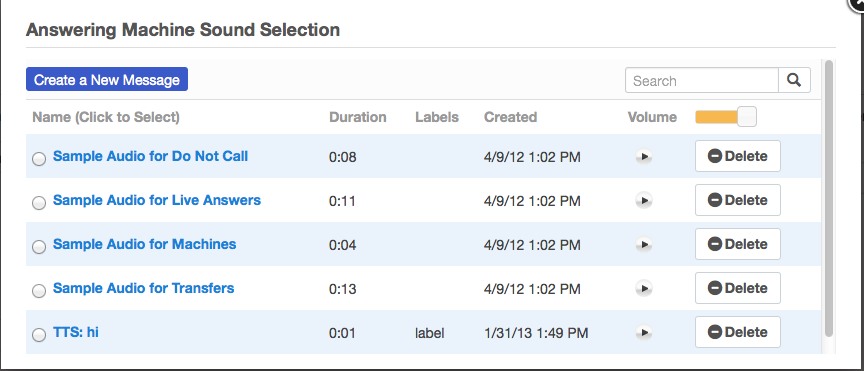Image resolution: width=864 pixels, height=371 pixels.
Task: Open the Sample Audio for Machines link
Action: 144,244
